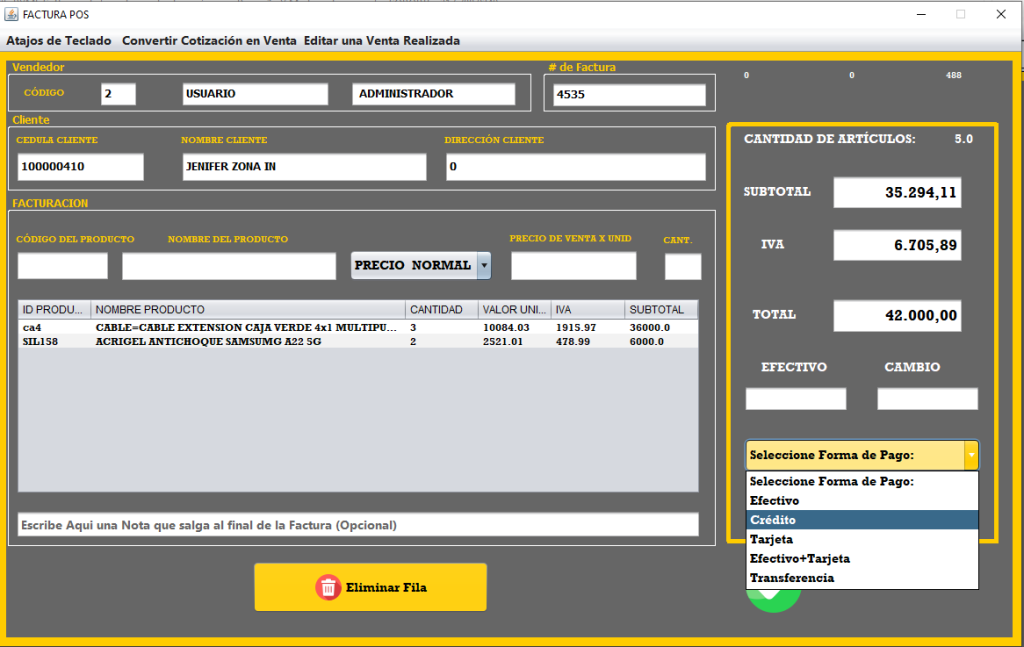The height and width of the screenshot is (647, 1024).
Task: Pick Efectivo+Tarjeta payment option
Action: coord(800,559)
